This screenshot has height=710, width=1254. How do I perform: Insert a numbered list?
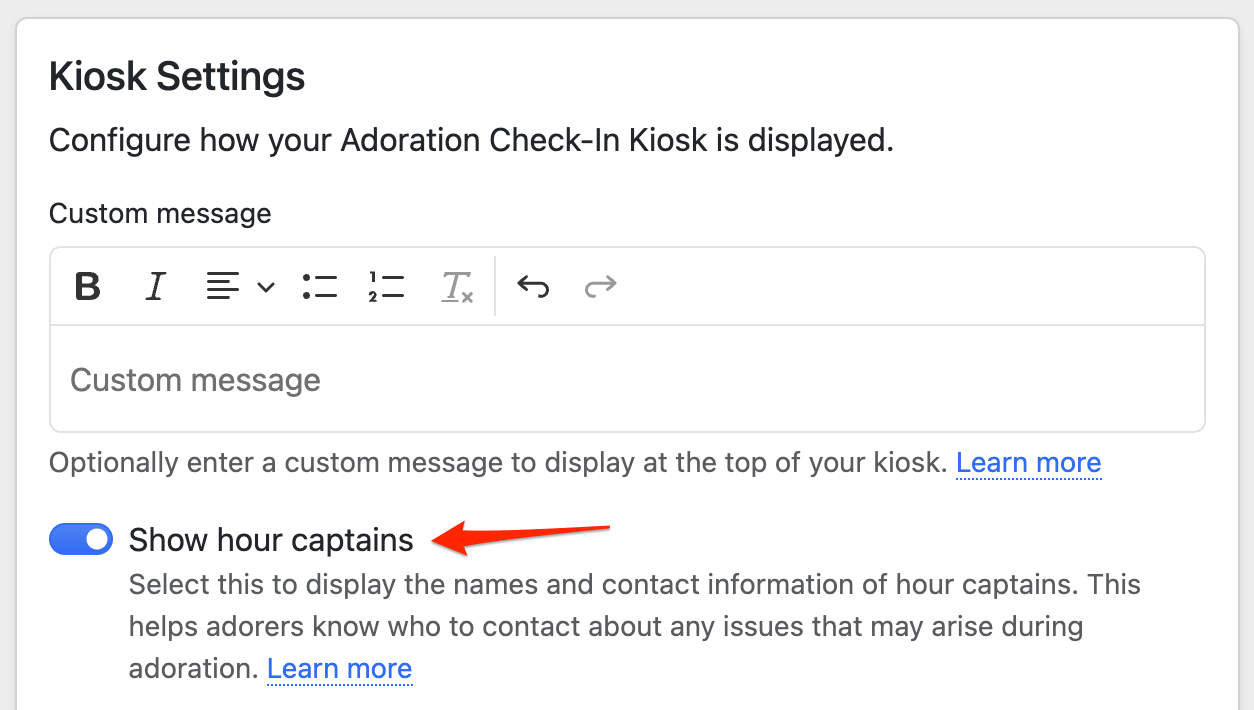click(x=386, y=287)
